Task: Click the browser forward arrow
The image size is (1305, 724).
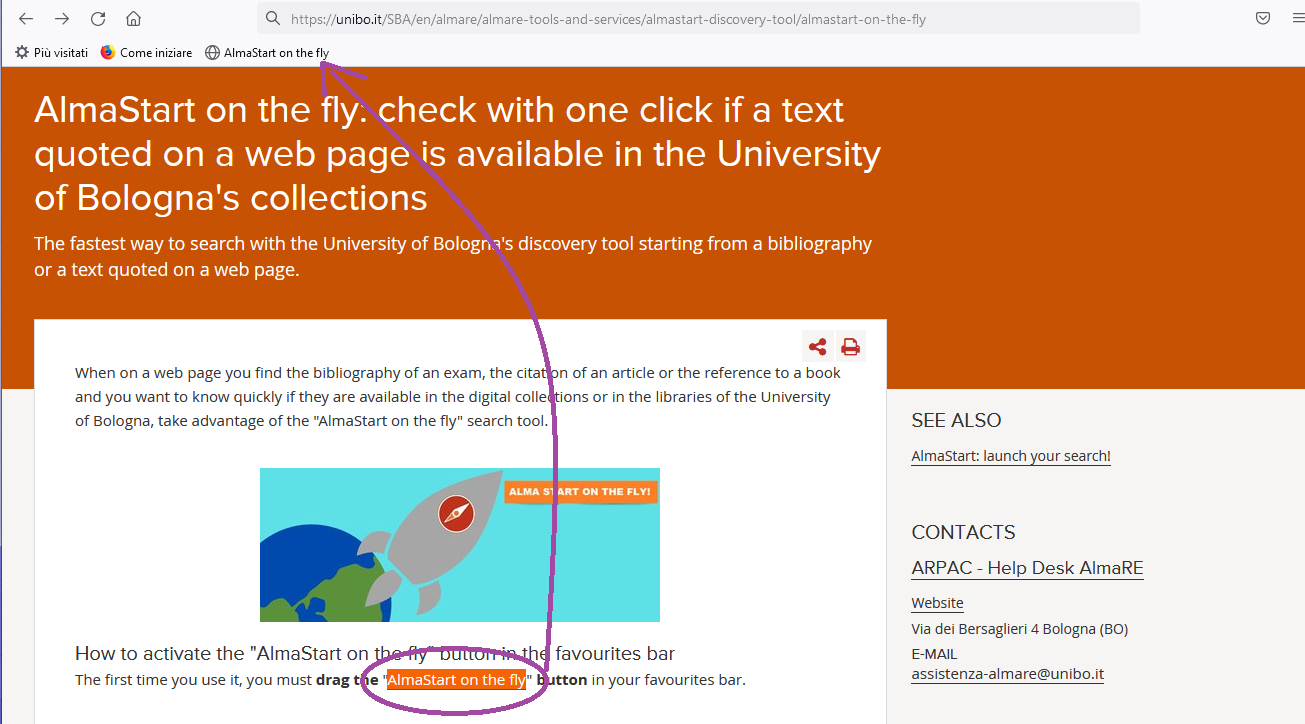Action: tap(62, 19)
